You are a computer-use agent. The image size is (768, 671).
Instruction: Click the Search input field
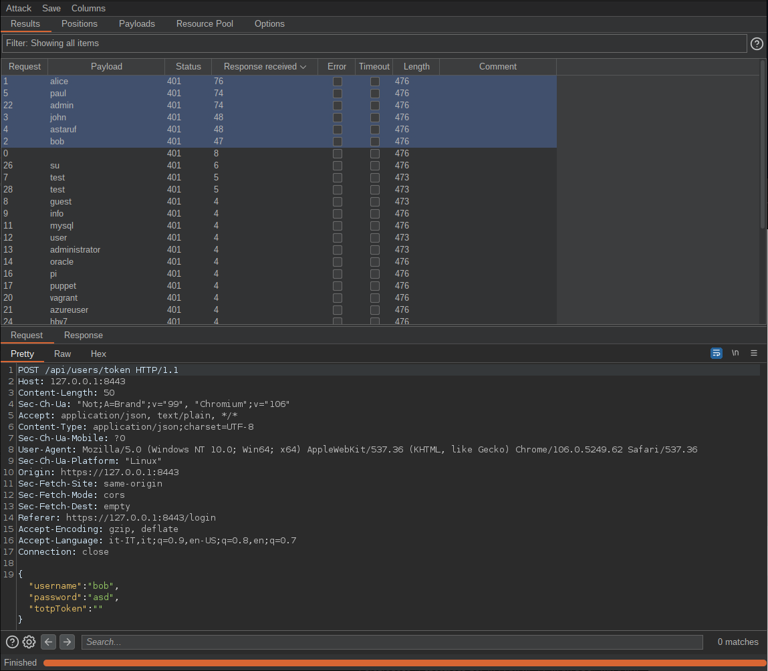[391, 642]
